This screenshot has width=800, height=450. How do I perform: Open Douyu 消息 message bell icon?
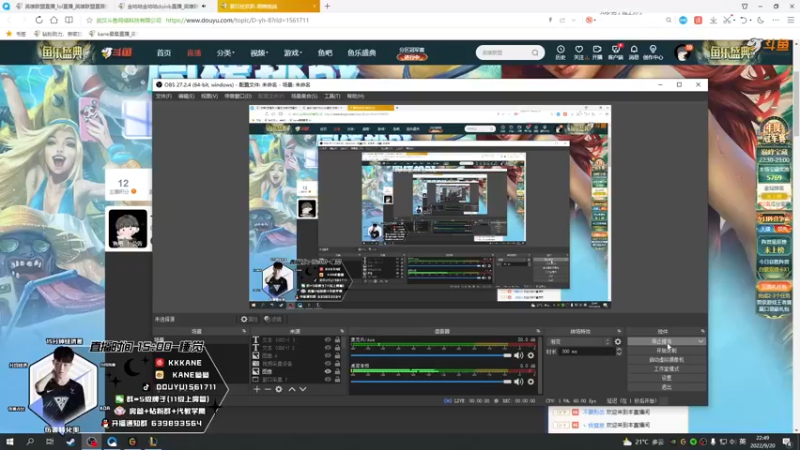[x=634, y=52]
